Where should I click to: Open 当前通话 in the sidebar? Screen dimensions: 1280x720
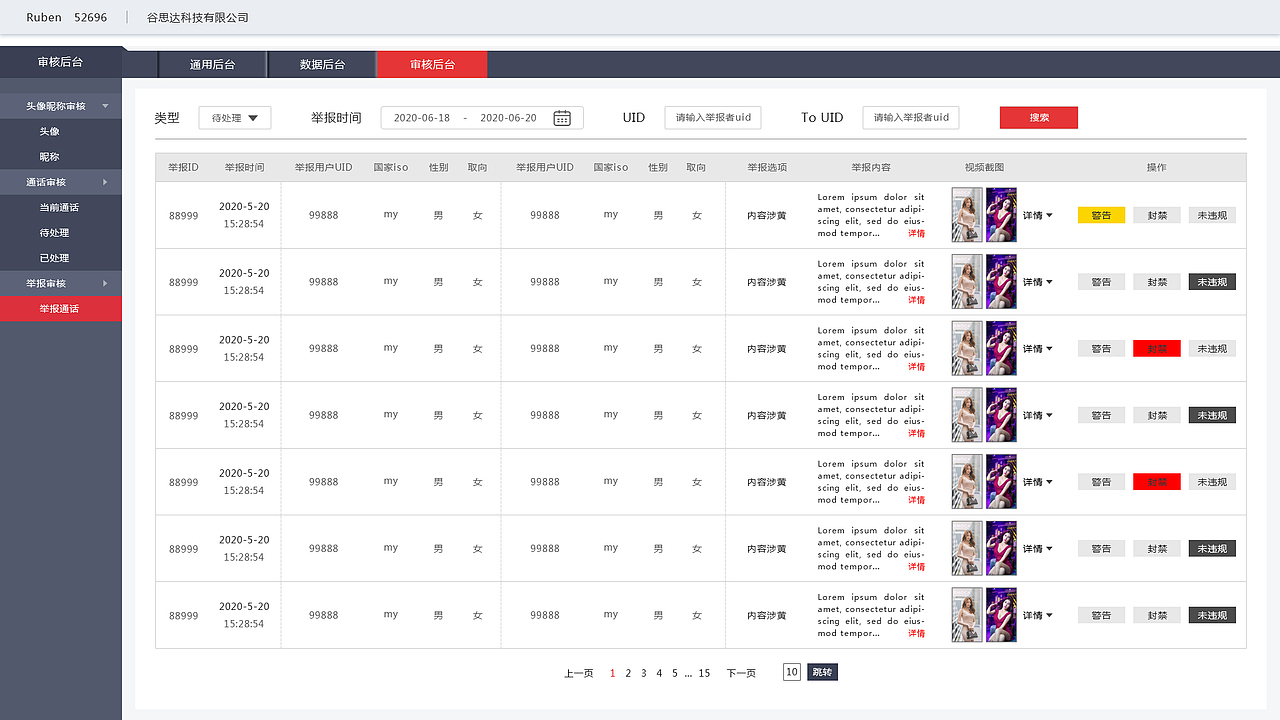tap(59, 207)
